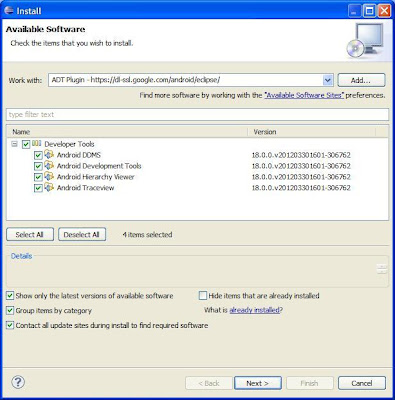Image resolution: width=395 pixels, height=400 pixels.
Task: Click the Cancel button
Action: [362, 383]
